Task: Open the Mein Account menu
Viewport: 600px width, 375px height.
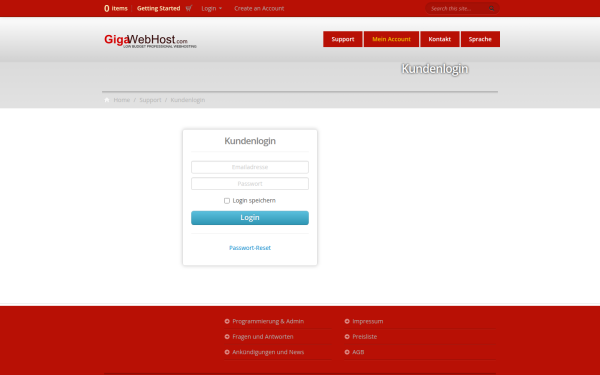Action: point(391,39)
